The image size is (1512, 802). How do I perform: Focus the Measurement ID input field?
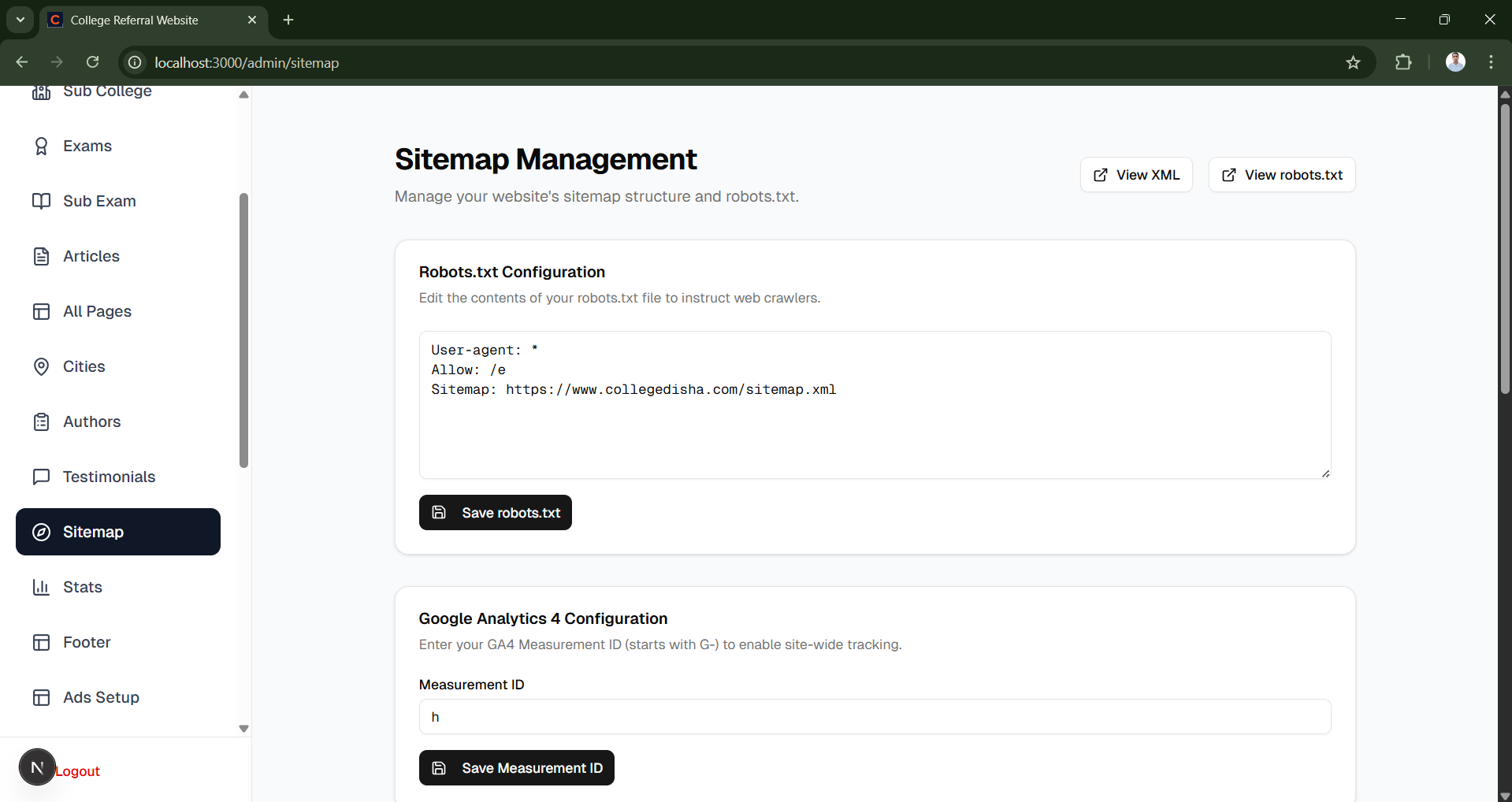(x=875, y=717)
